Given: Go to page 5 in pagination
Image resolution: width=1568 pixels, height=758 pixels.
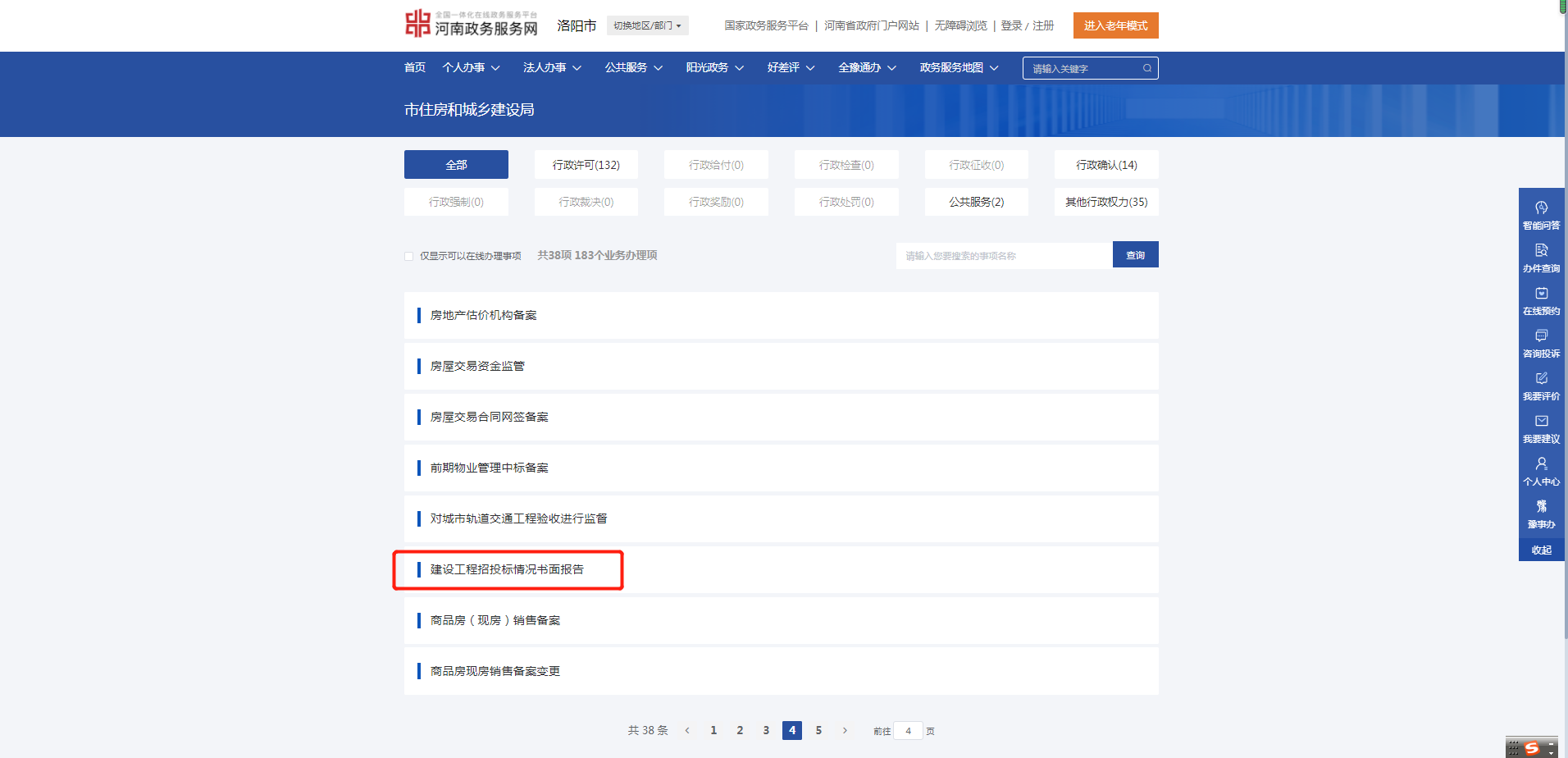Looking at the screenshot, I should [818, 730].
